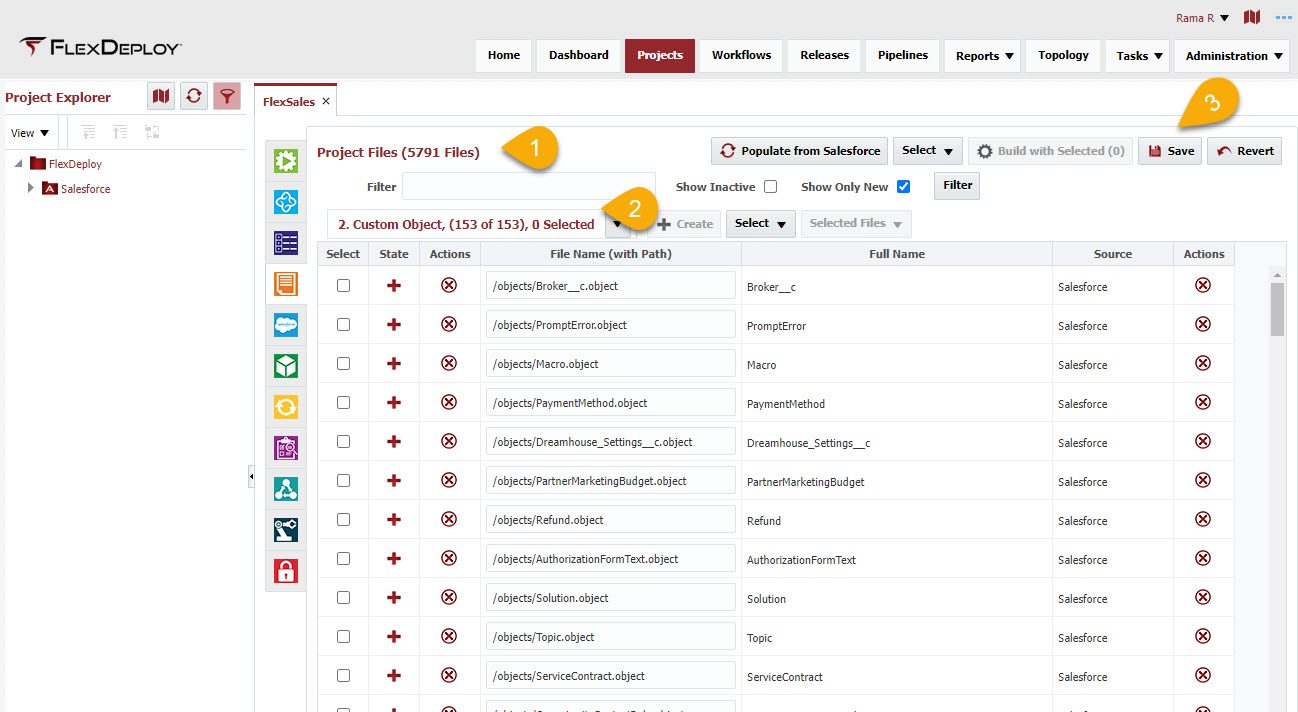Click the red plus State icon for Broker__c.object
1298x712 pixels.
[x=394, y=286]
